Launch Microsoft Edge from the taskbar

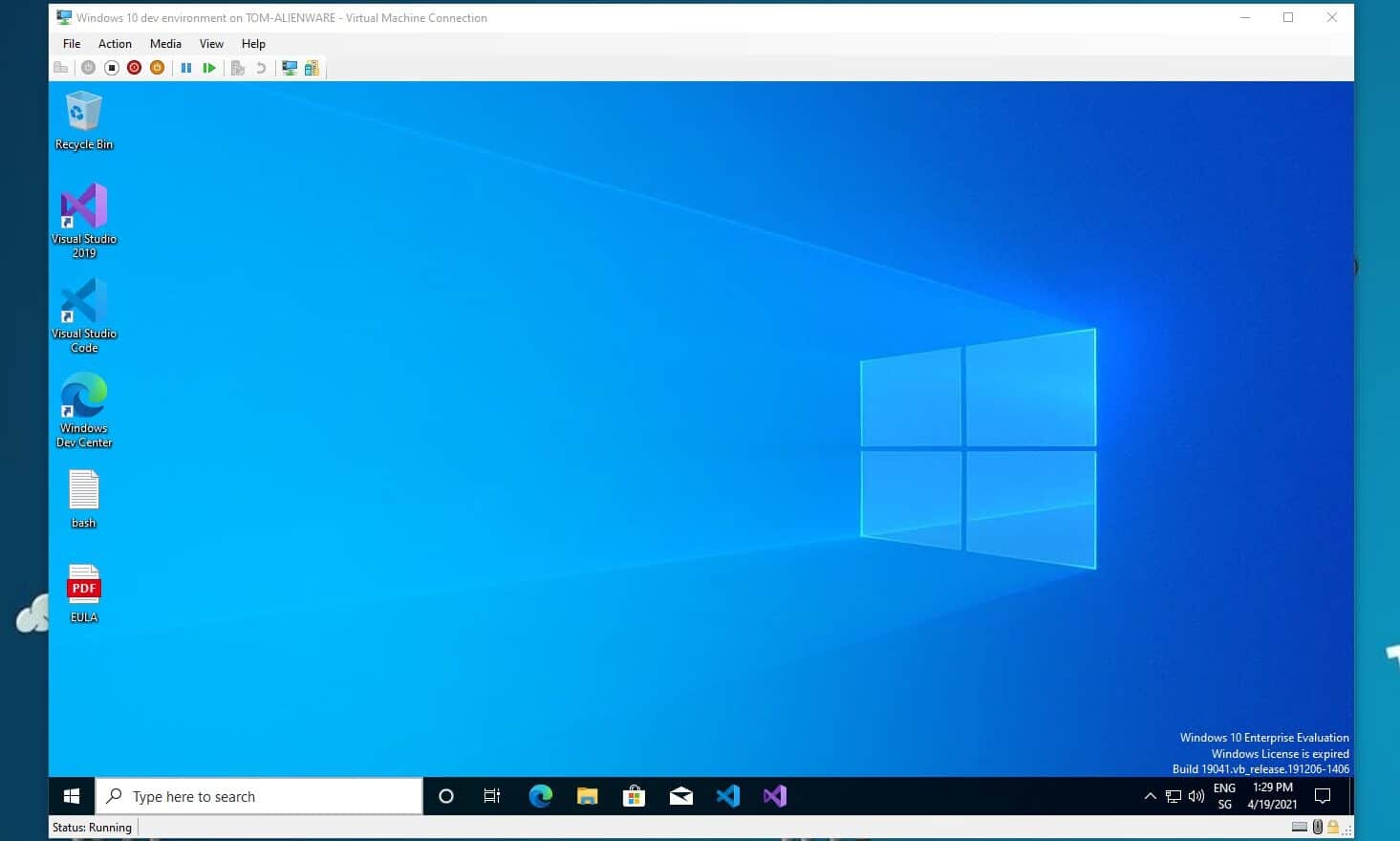point(540,796)
